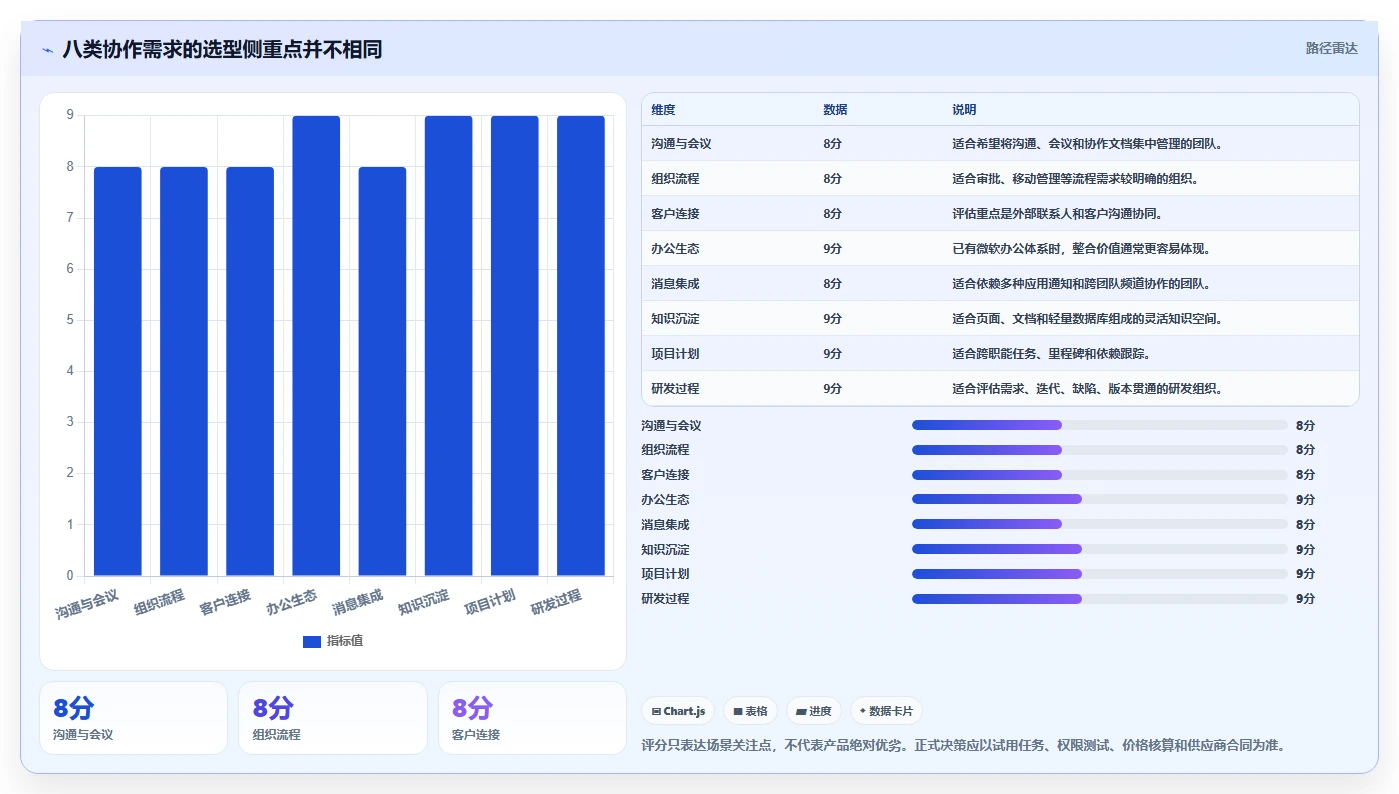Click the 组织流程 progress bar
This screenshot has height=794, width=1399.
point(1099,450)
